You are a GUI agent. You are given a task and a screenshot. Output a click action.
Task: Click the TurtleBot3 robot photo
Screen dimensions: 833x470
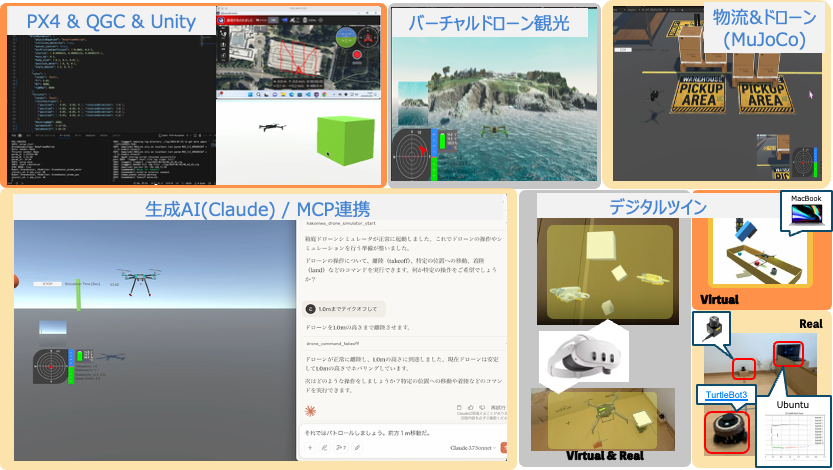pos(727,432)
